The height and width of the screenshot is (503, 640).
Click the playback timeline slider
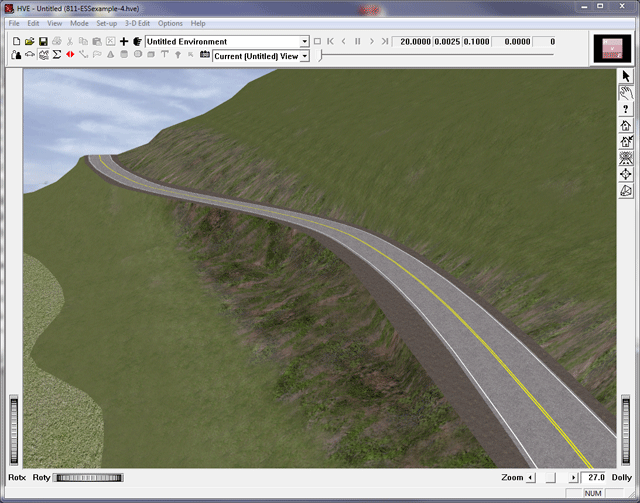pyautogui.click(x=321, y=56)
